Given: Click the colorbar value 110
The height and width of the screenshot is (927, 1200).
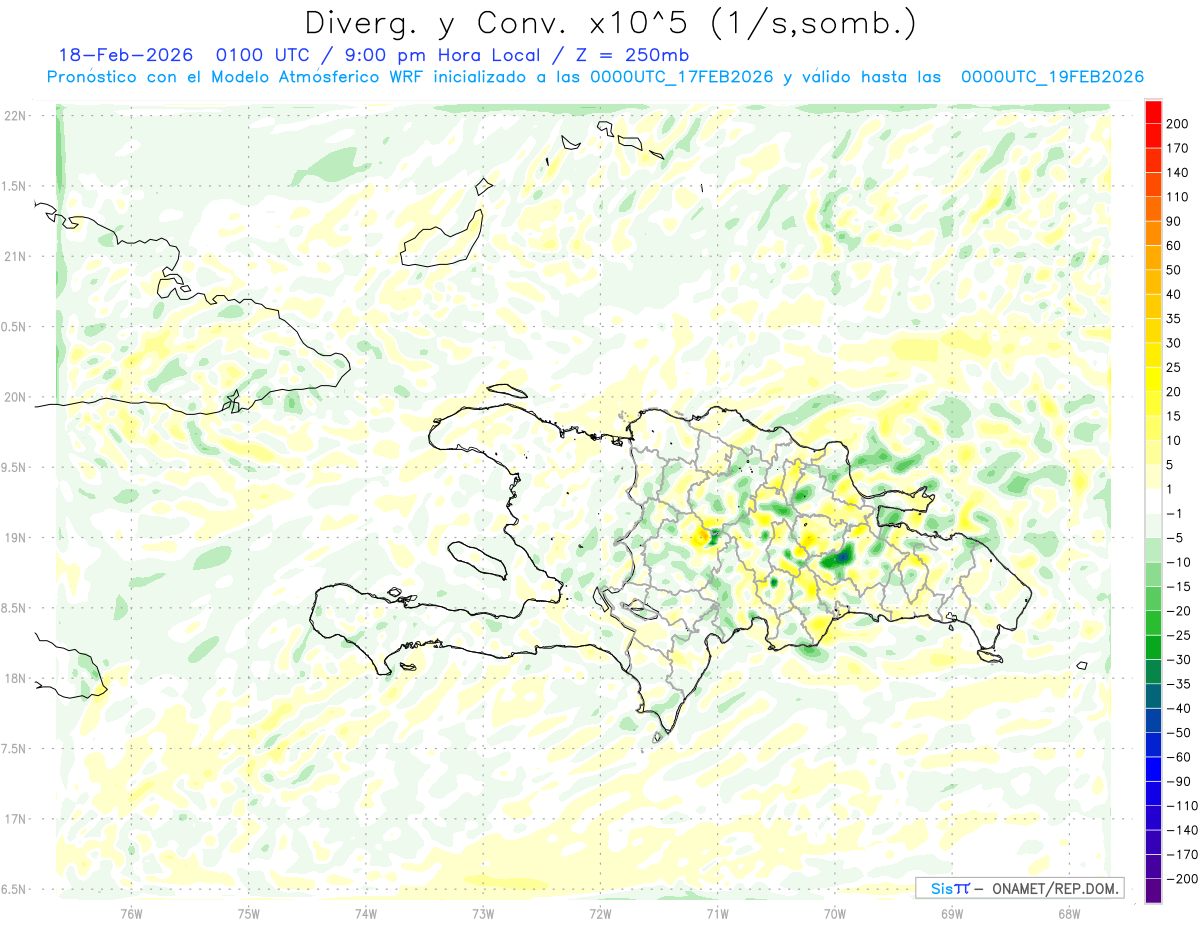Looking at the screenshot, I should point(1178,197).
